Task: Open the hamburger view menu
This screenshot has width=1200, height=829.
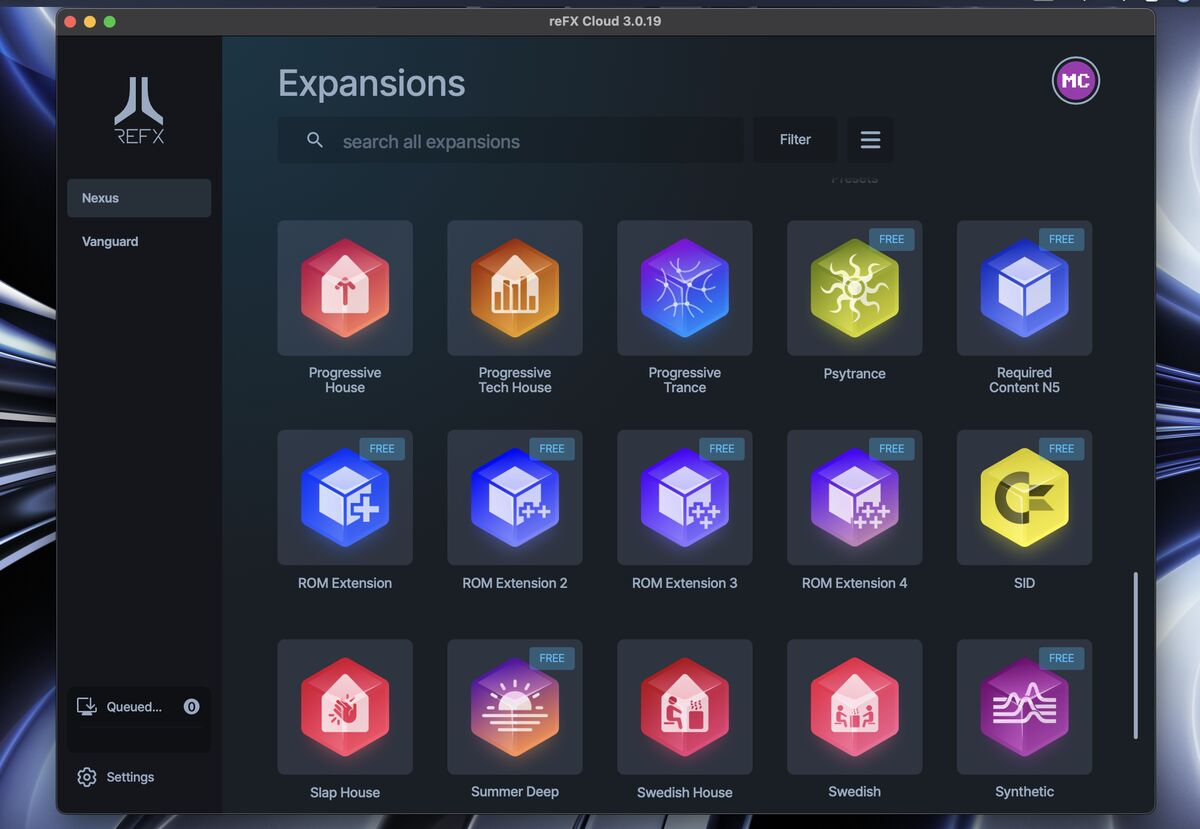Action: point(870,140)
